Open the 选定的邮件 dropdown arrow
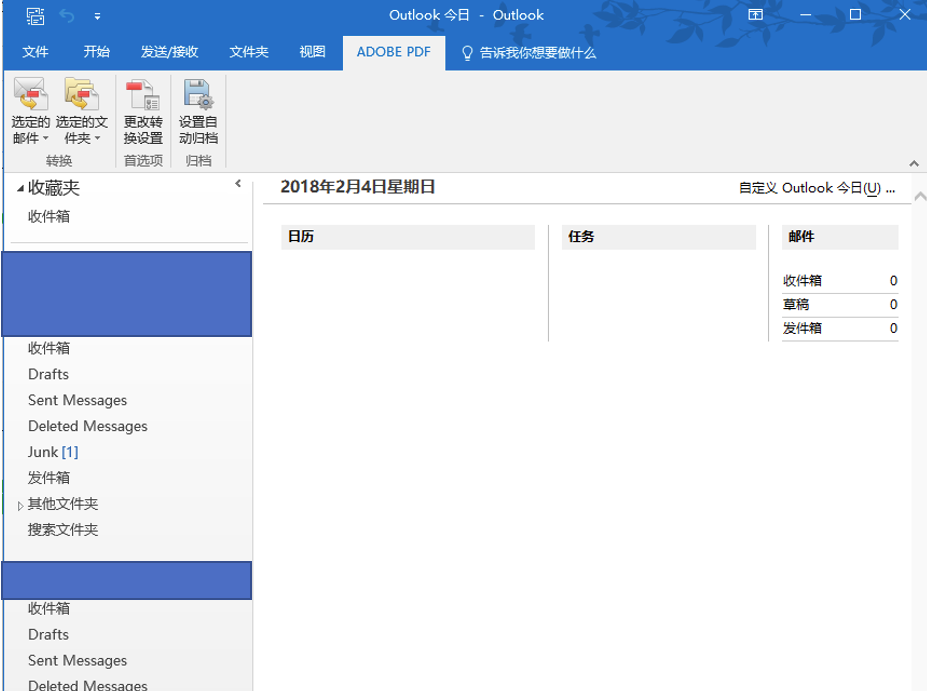 (46, 139)
